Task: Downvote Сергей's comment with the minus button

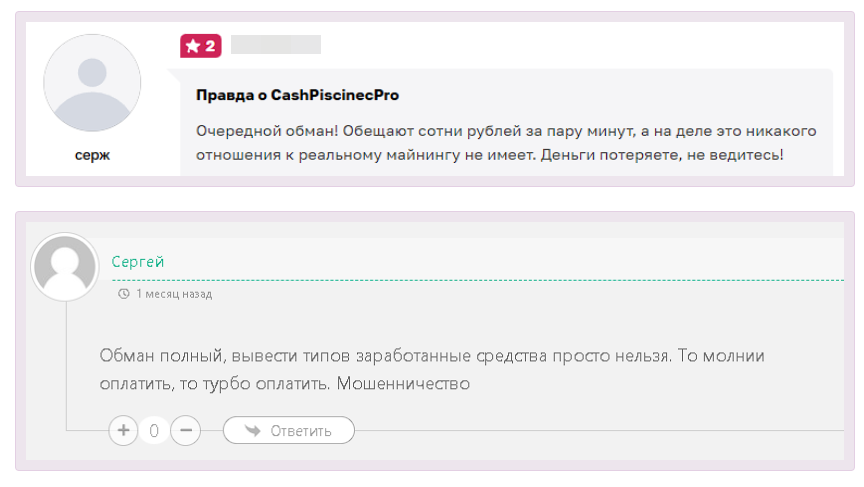Action: point(186,431)
